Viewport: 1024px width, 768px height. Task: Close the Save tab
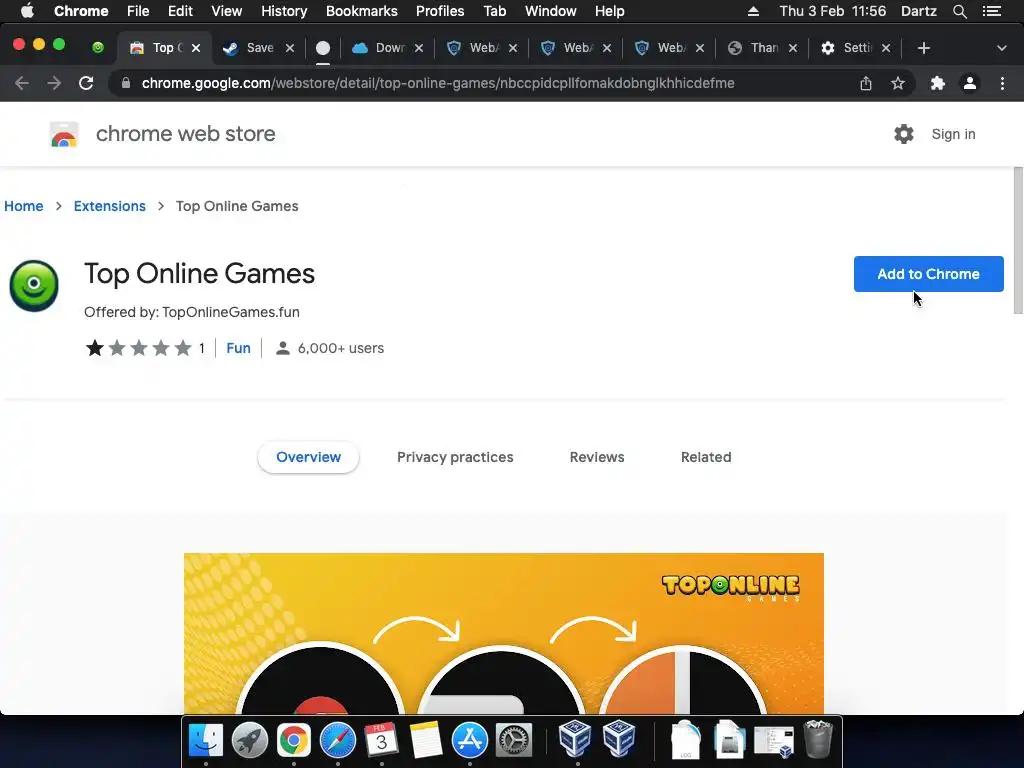click(290, 48)
